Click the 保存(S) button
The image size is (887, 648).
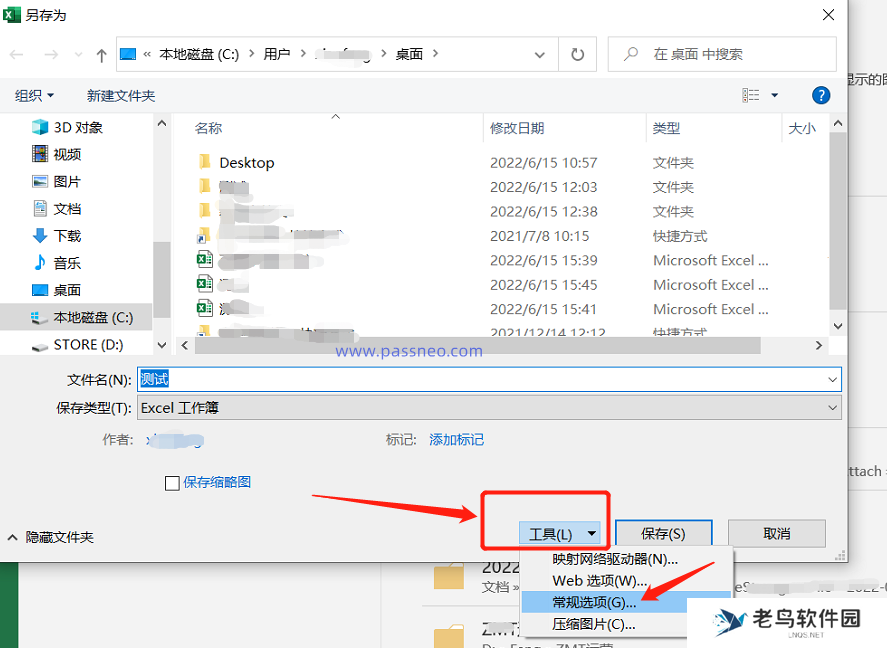663,534
